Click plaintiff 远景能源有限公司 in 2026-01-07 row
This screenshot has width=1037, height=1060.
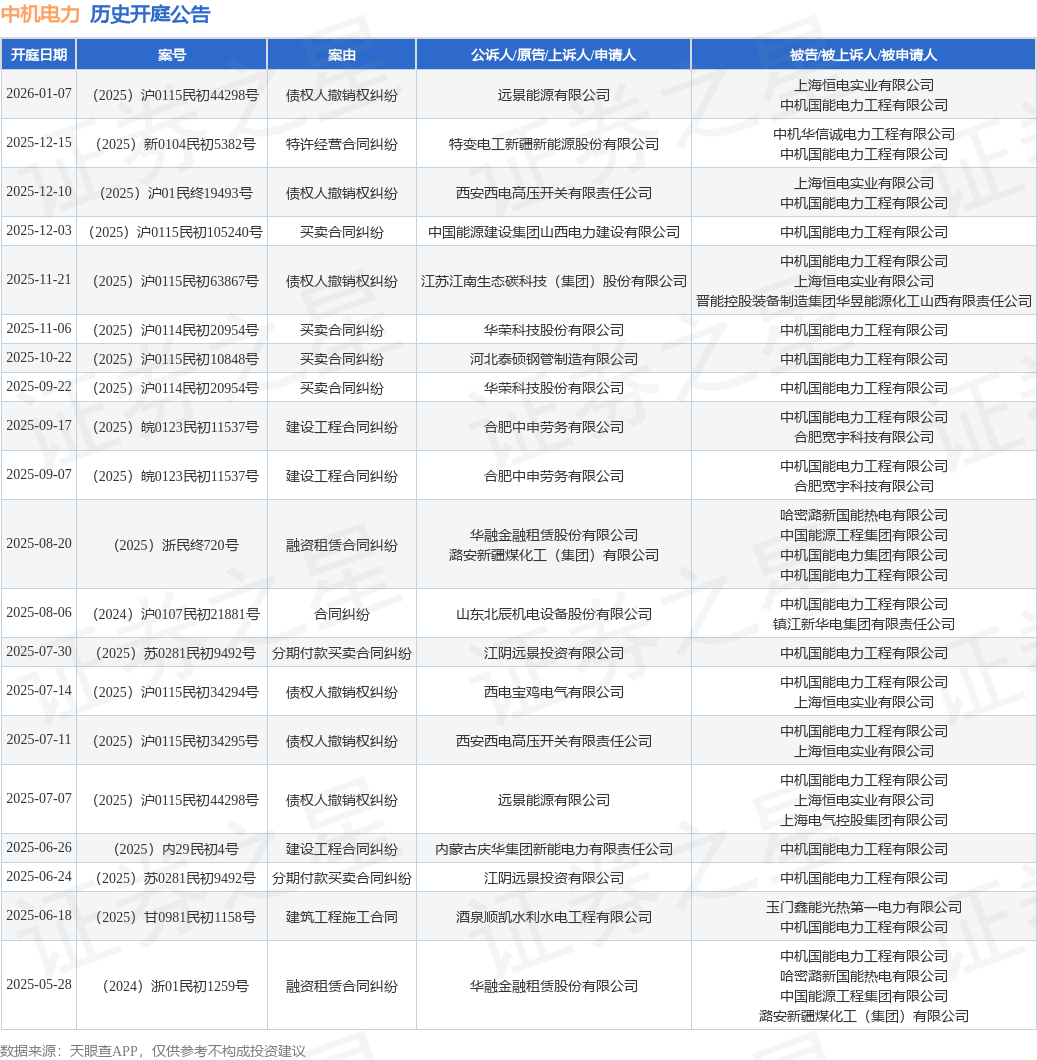pos(554,96)
